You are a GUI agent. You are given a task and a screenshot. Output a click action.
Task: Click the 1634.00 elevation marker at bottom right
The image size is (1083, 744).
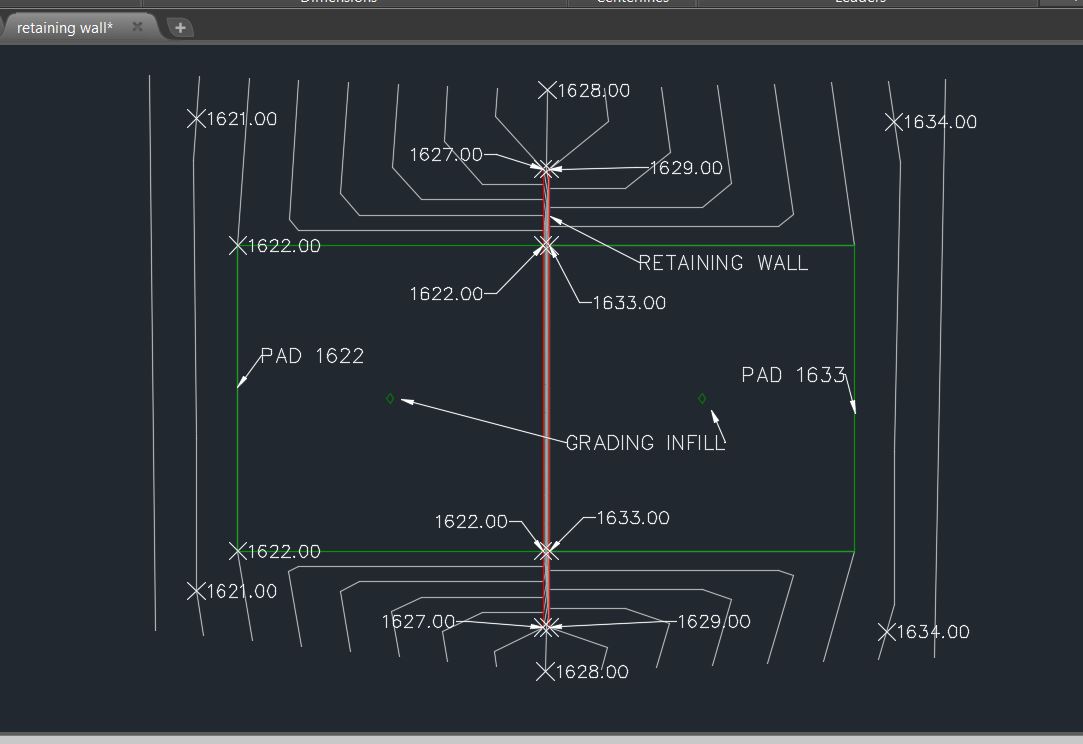[x=885, y=631]
